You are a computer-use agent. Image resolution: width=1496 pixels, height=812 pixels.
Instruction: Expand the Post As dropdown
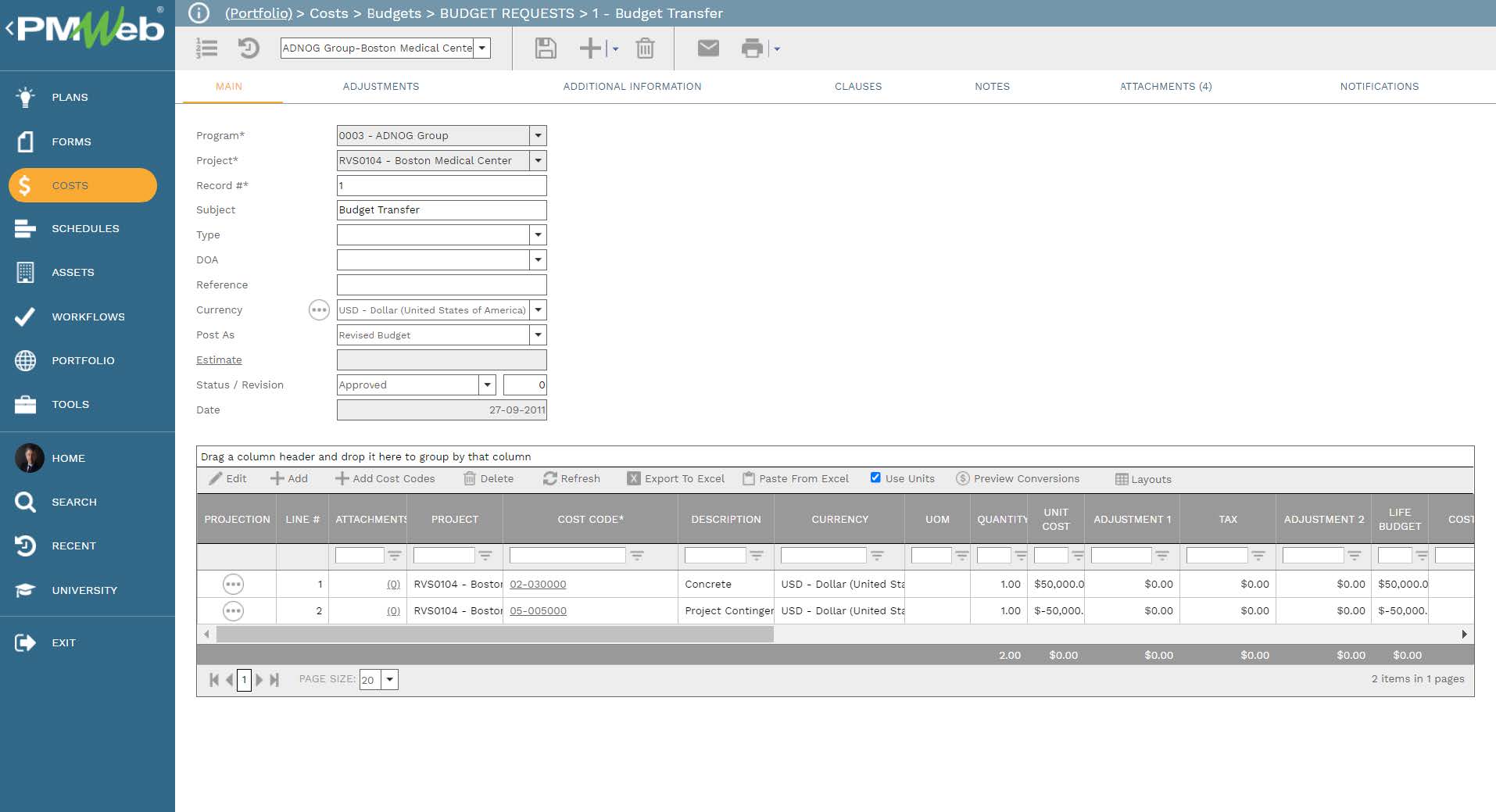pos(538,334)
